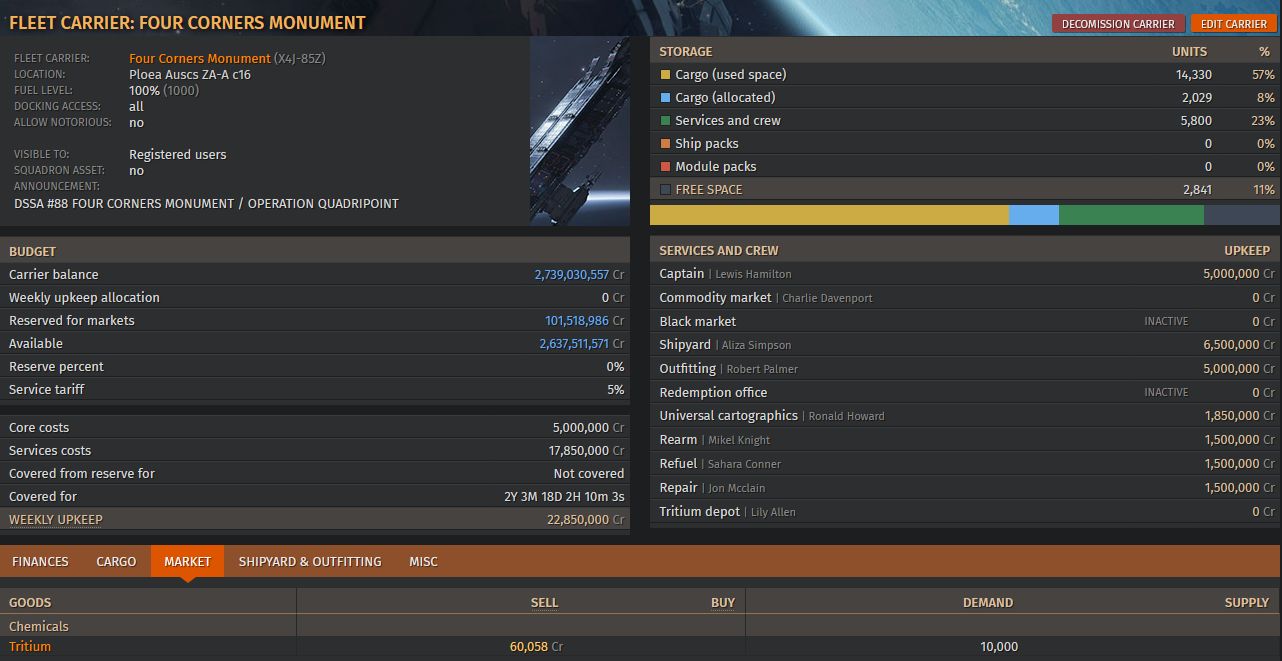
Task: Click the dark Free Space swatch
Action: tap(665, 190)
